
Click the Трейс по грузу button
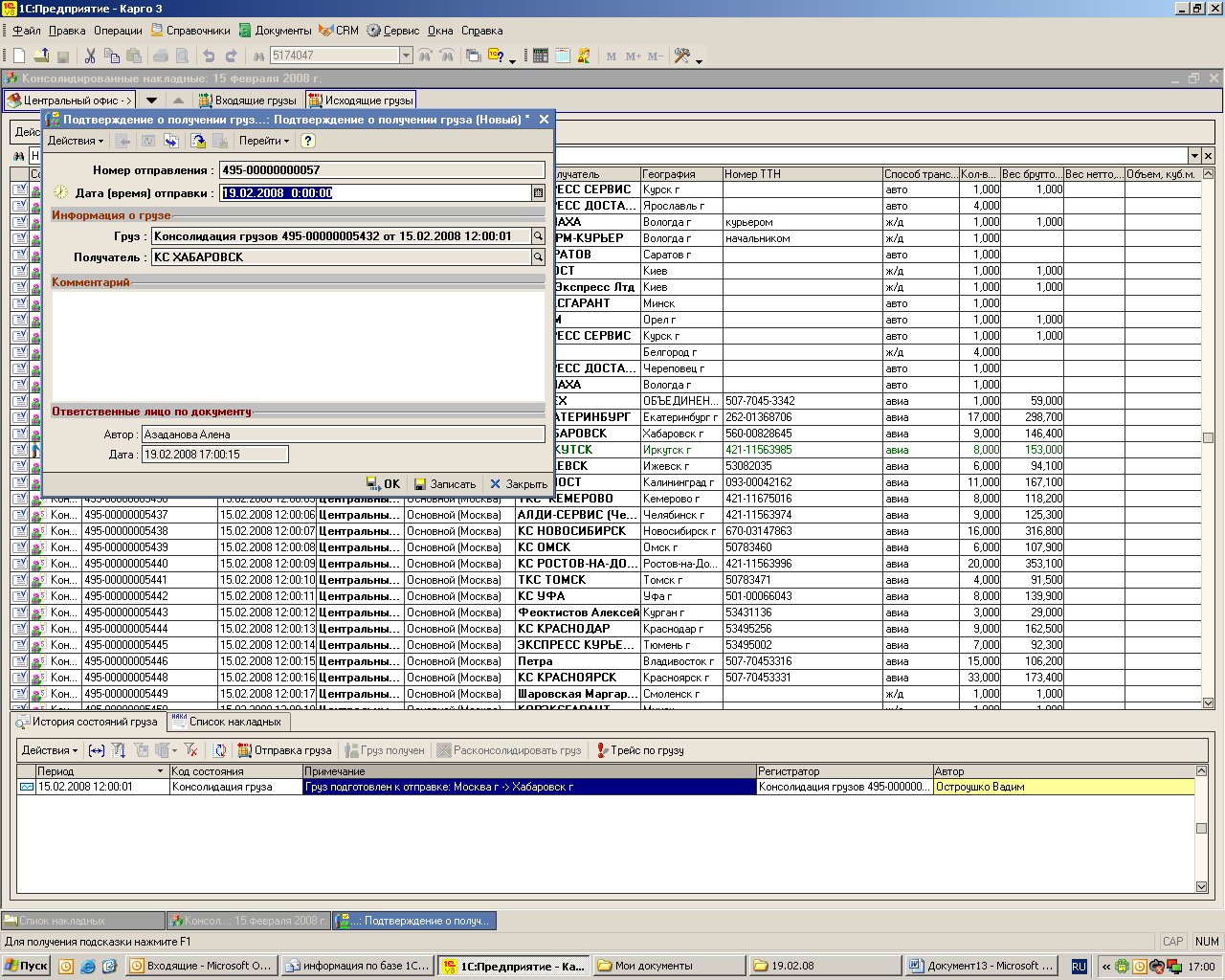tap(640, 750)
